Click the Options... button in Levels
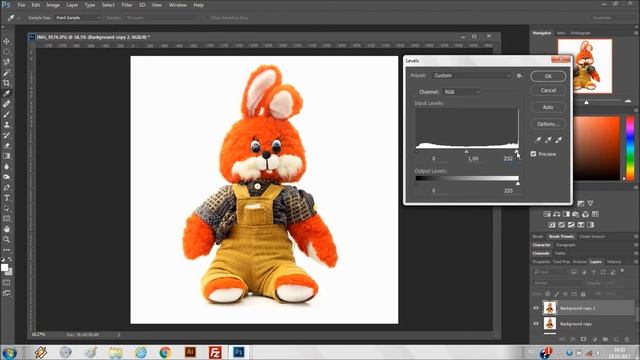The height and width of the screenshot is (360, 640). tap(548, 124)
